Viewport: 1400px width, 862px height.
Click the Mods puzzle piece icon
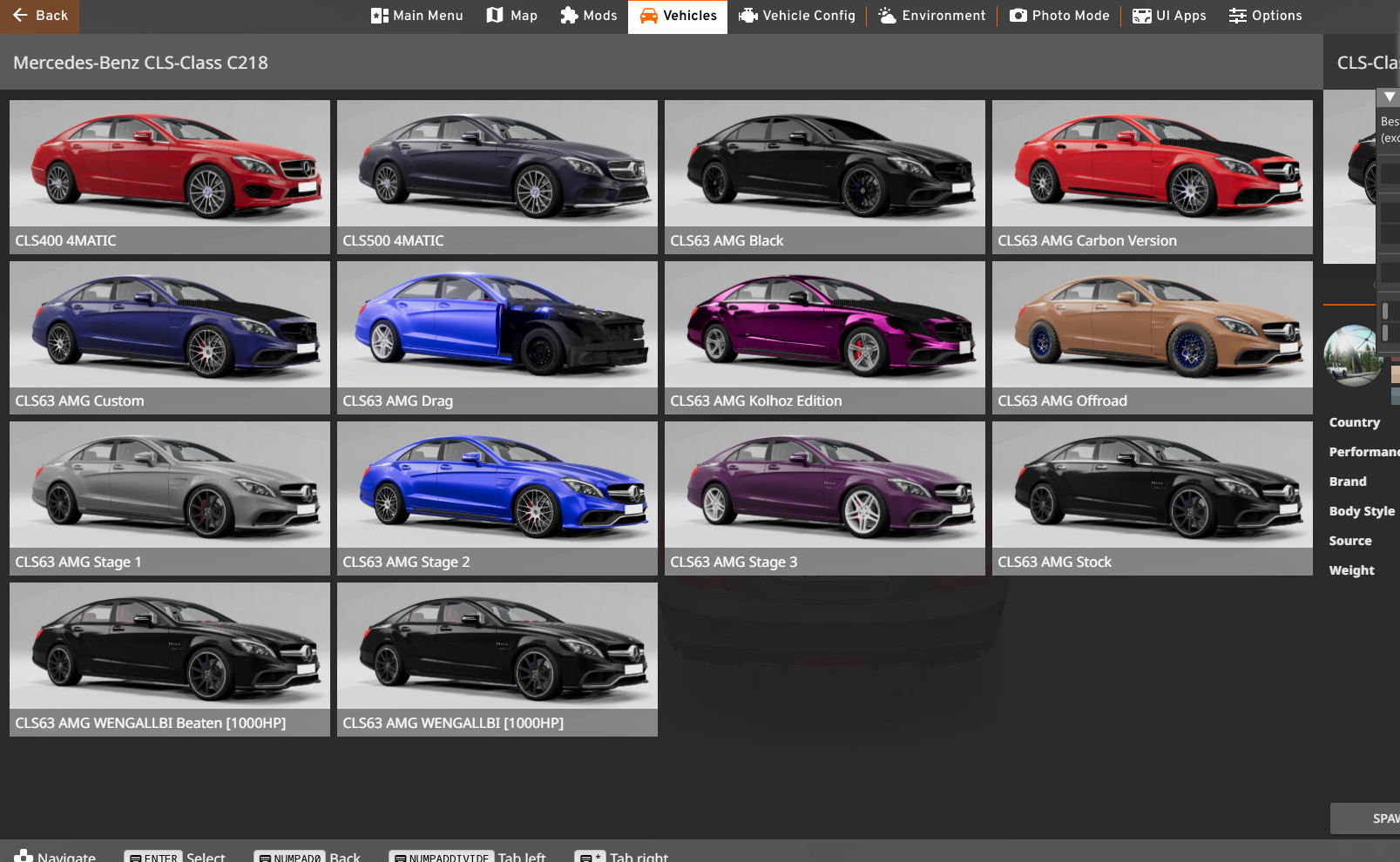pyautogui.click(x=569, y=16)
